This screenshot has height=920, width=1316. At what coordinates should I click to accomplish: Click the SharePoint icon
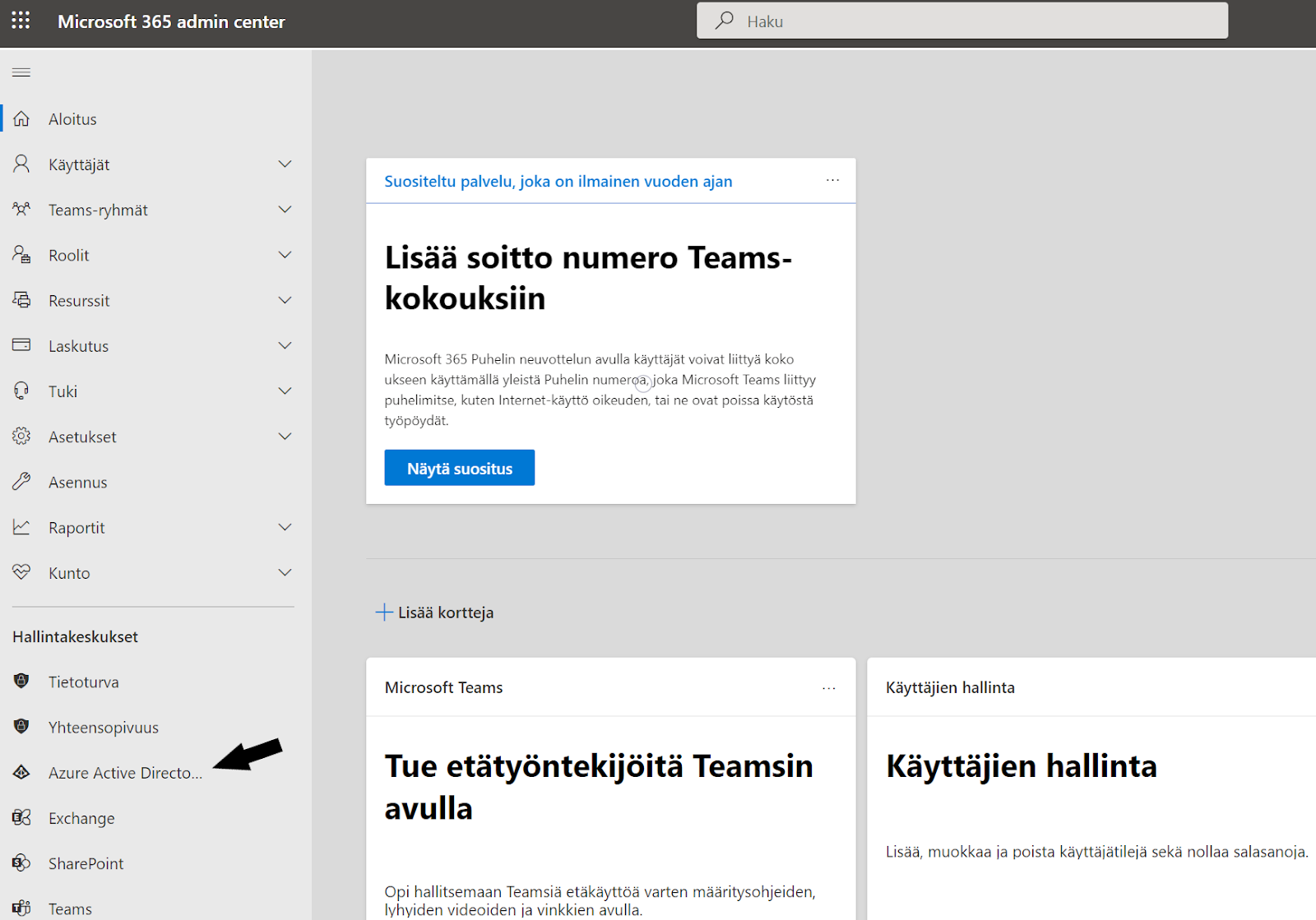pos(21,862)
